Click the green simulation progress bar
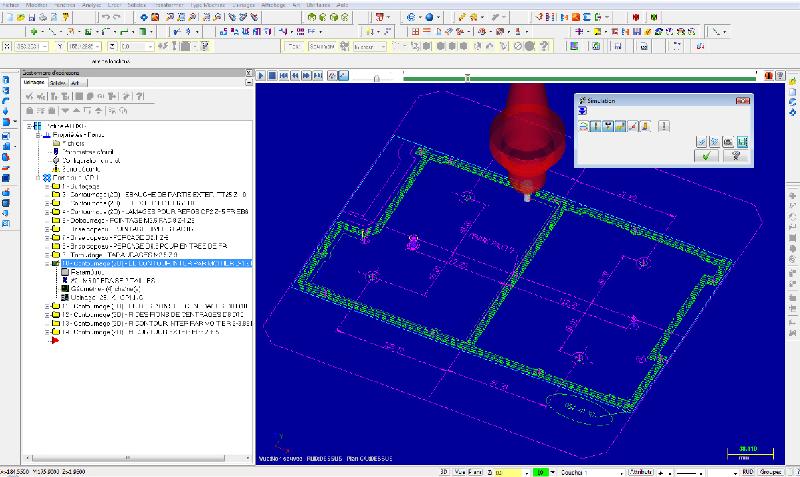 click(579, 79)
